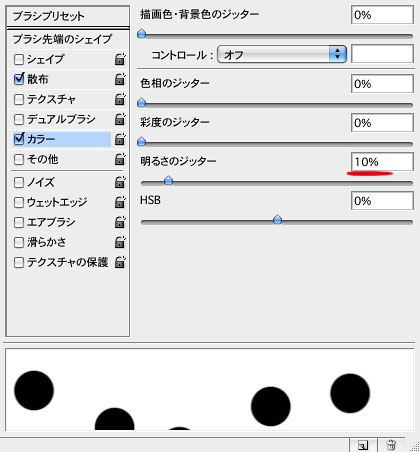Toggle lock icon beside テクスチャ
The width and height of the screenshot is (420, 452).
click(120, 99)
